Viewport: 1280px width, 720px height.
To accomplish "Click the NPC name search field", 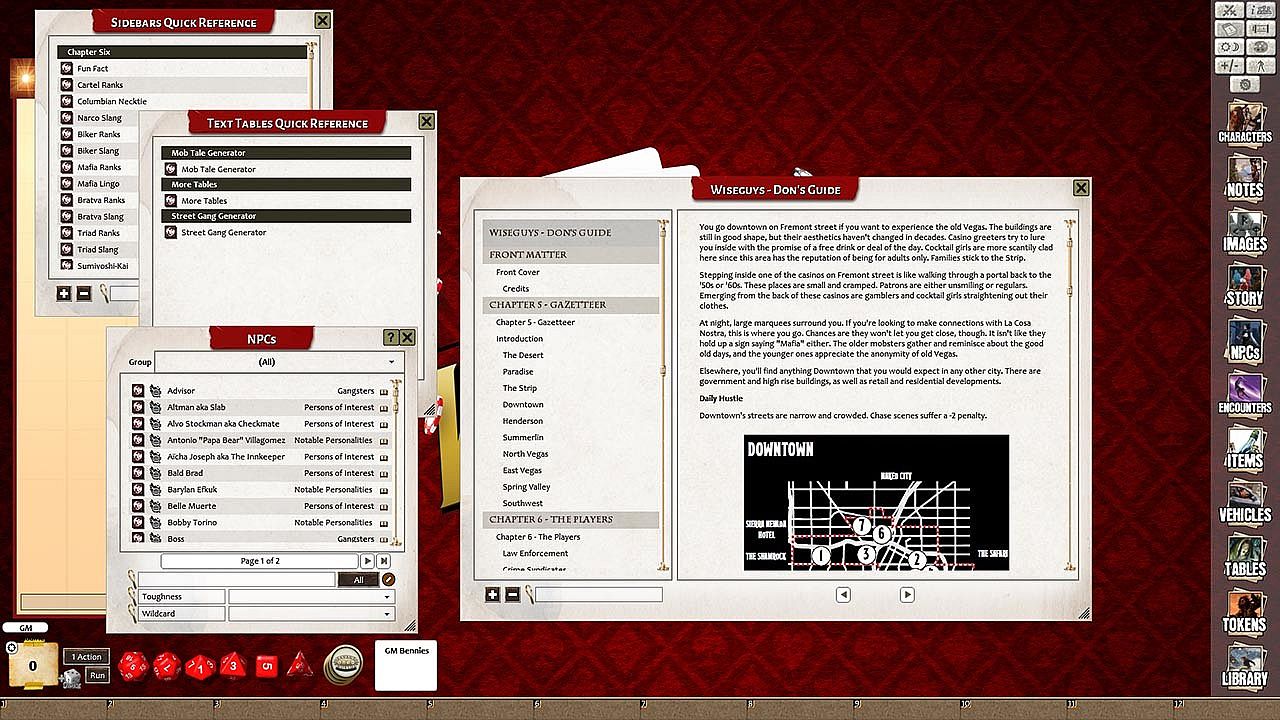I will click(x=236, y=580).
